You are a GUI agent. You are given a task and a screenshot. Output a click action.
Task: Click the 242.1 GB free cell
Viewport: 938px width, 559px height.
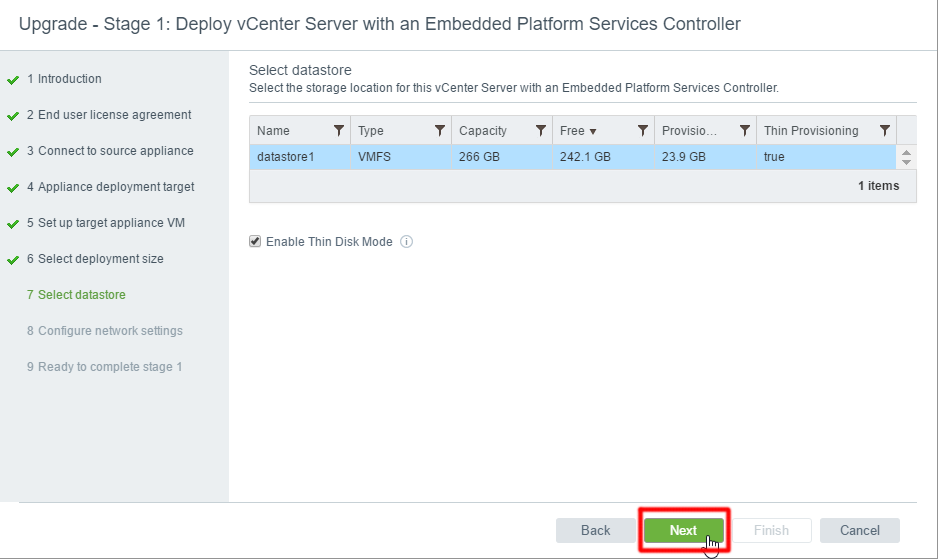604,157
